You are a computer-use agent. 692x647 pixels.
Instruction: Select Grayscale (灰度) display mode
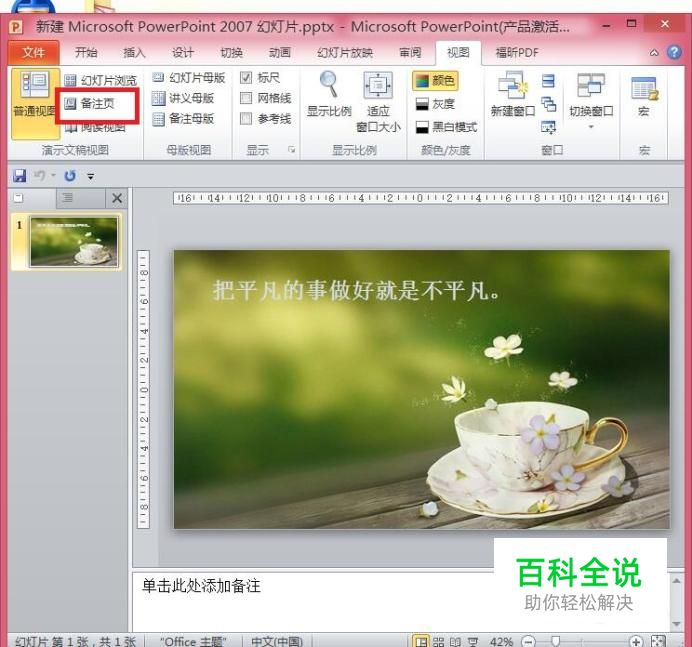coord(435,104)
